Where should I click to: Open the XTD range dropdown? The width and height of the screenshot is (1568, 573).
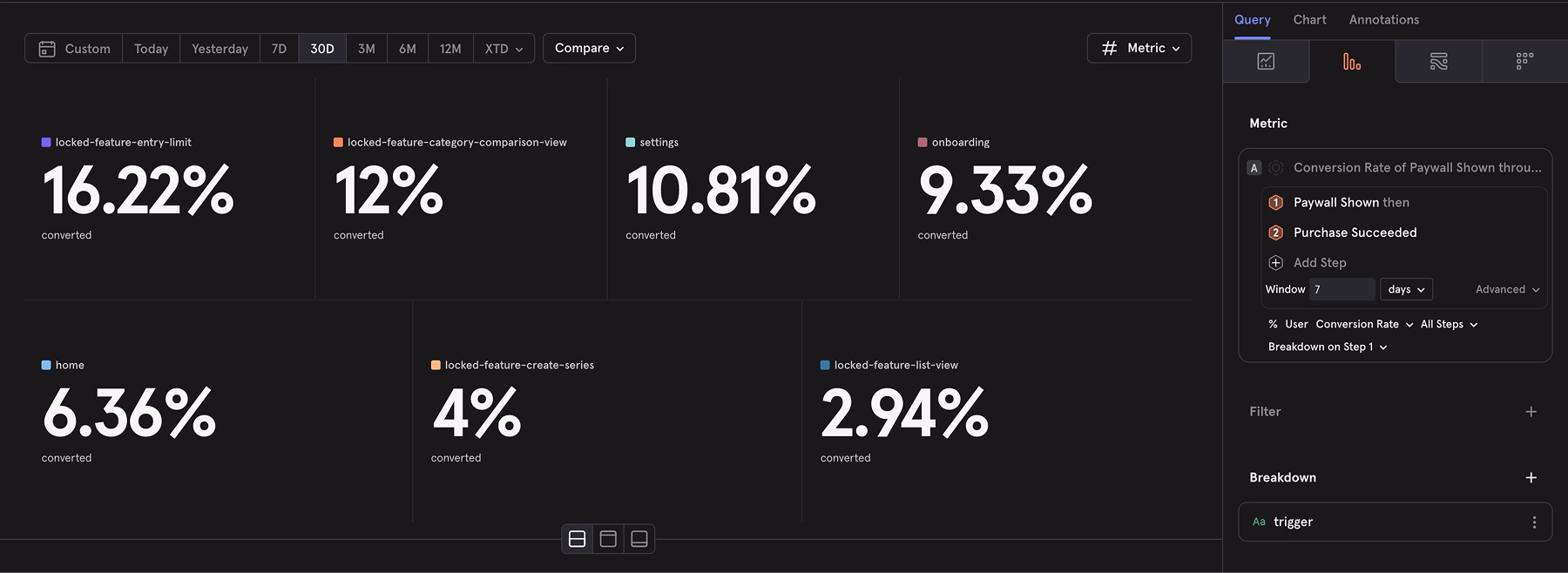[x=504, y=49]
